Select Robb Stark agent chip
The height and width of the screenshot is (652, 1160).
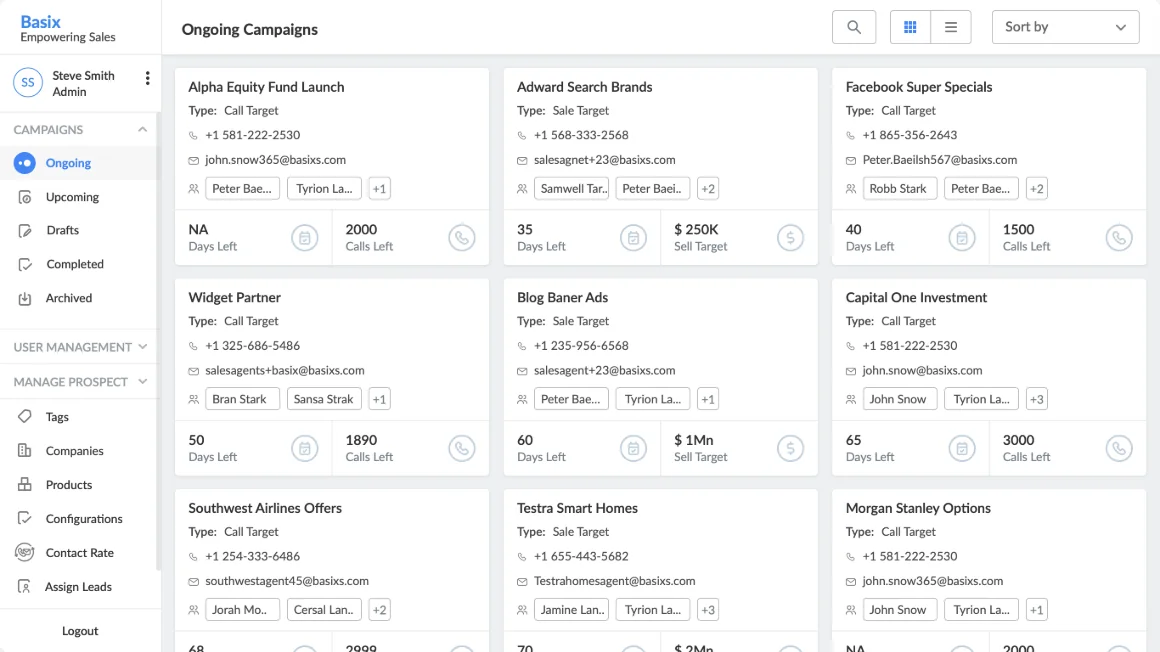coord(900,189)
